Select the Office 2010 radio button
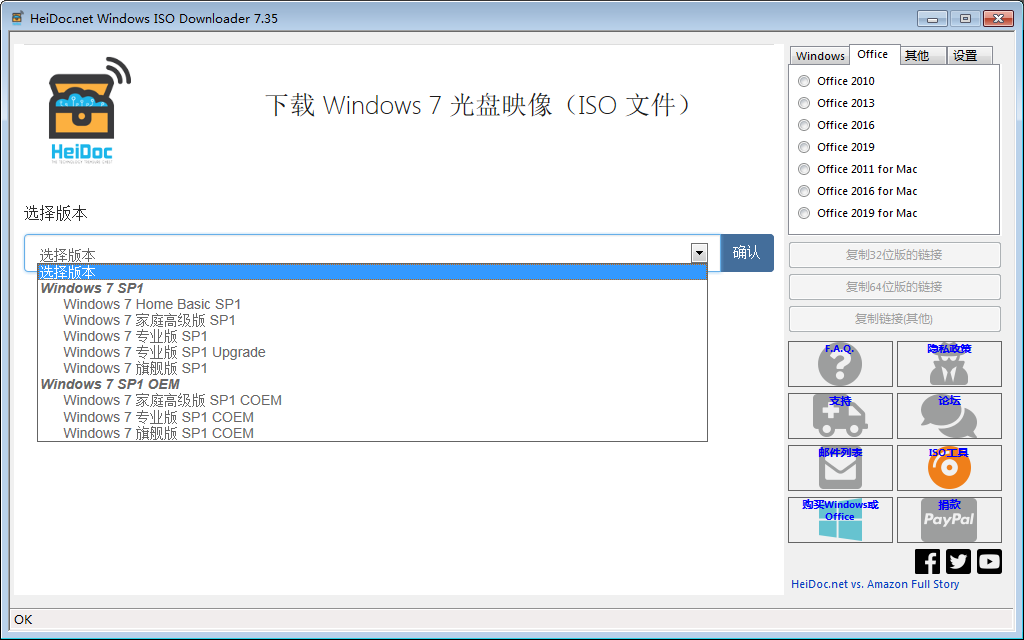This screenshot has width=1024, height=640. (804, 81)
